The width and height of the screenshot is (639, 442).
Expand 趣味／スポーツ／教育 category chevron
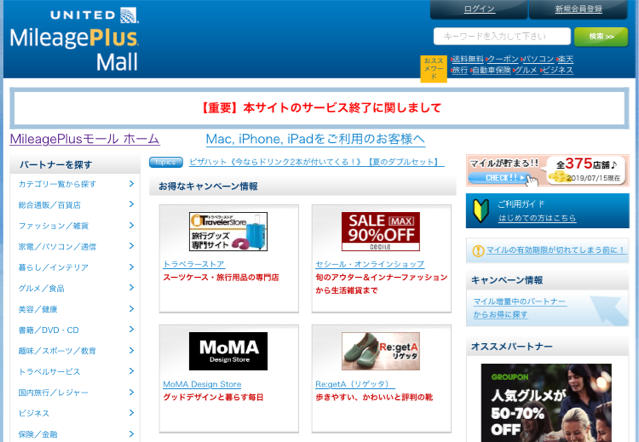tap(131, 350)
